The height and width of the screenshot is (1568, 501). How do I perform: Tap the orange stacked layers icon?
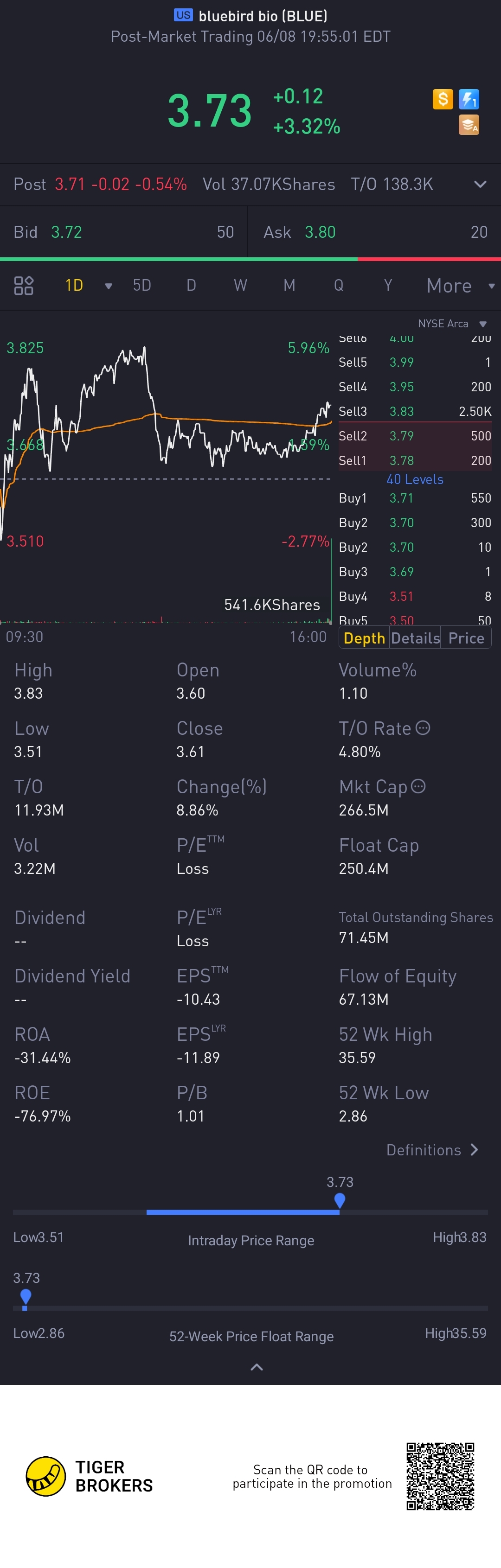469,125
